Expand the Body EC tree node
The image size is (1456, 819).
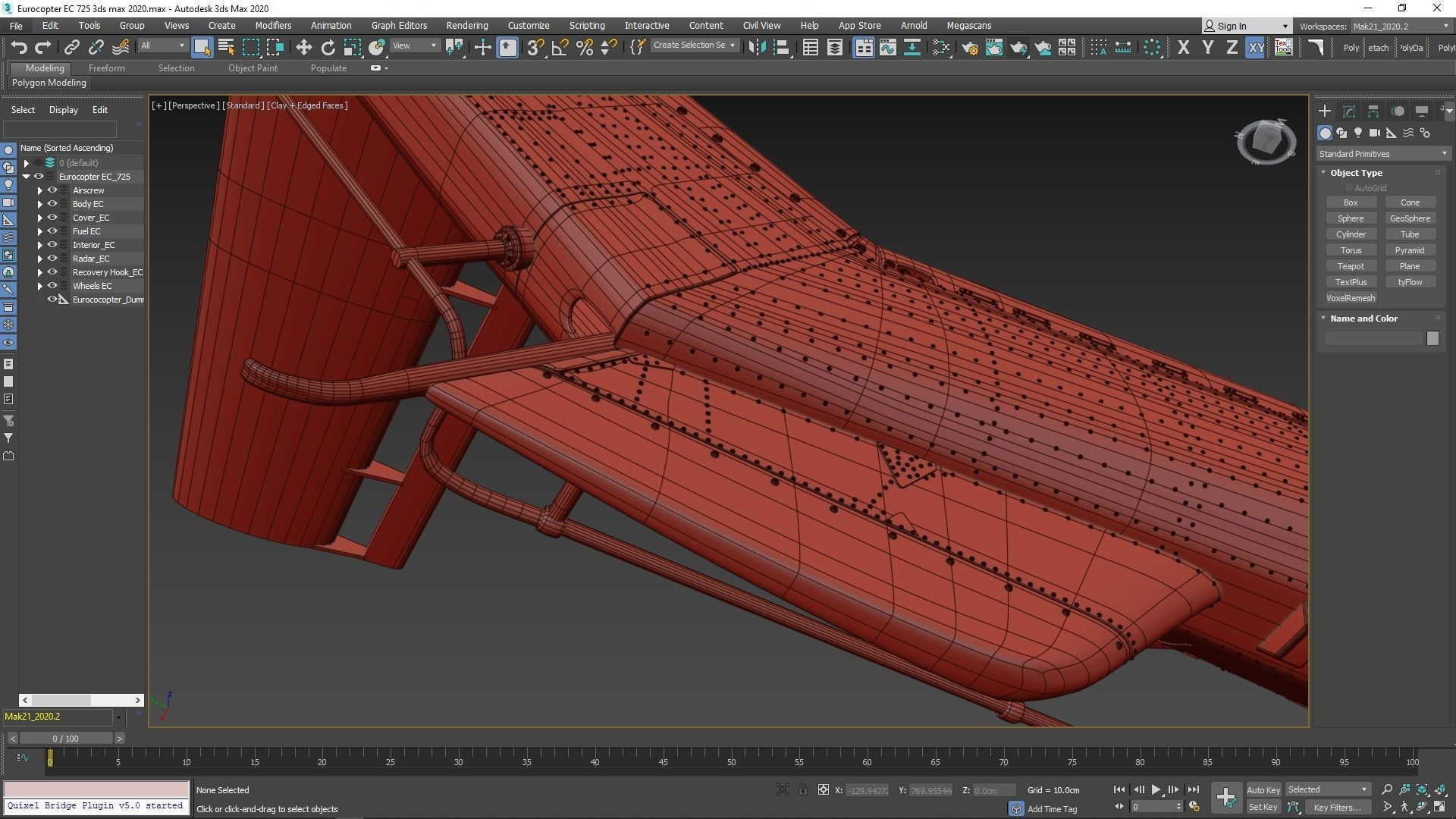coord(39,204)
